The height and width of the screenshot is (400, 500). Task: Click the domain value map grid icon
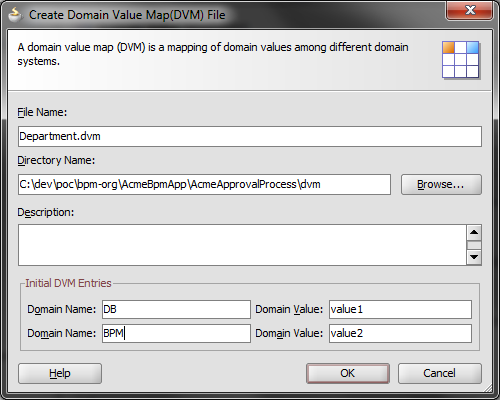click(x=461, y=60)
